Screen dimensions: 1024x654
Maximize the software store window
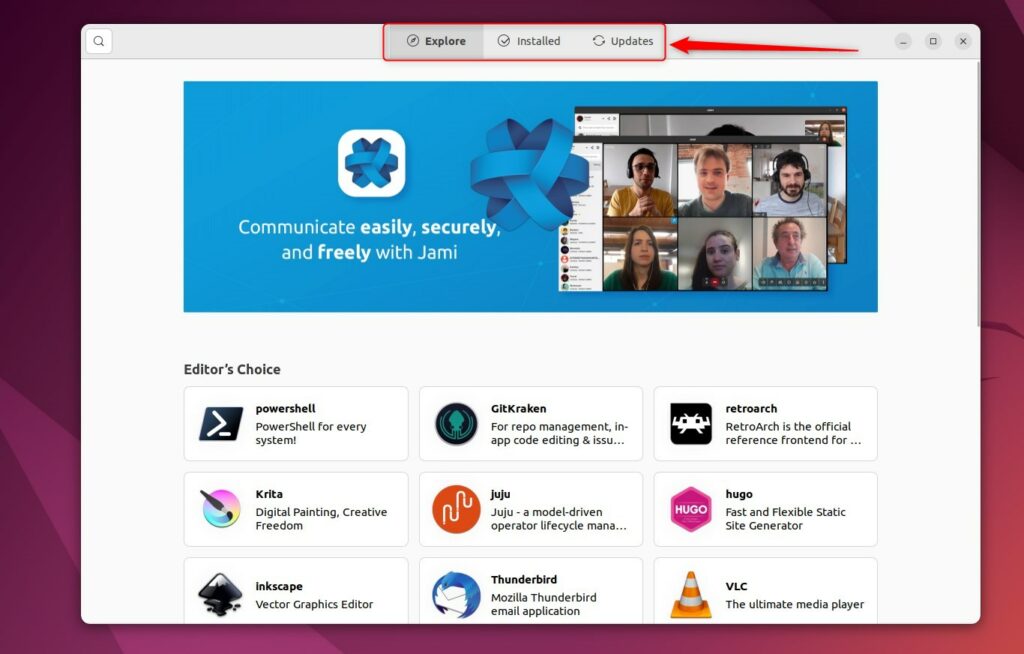[x=933, y=41]
